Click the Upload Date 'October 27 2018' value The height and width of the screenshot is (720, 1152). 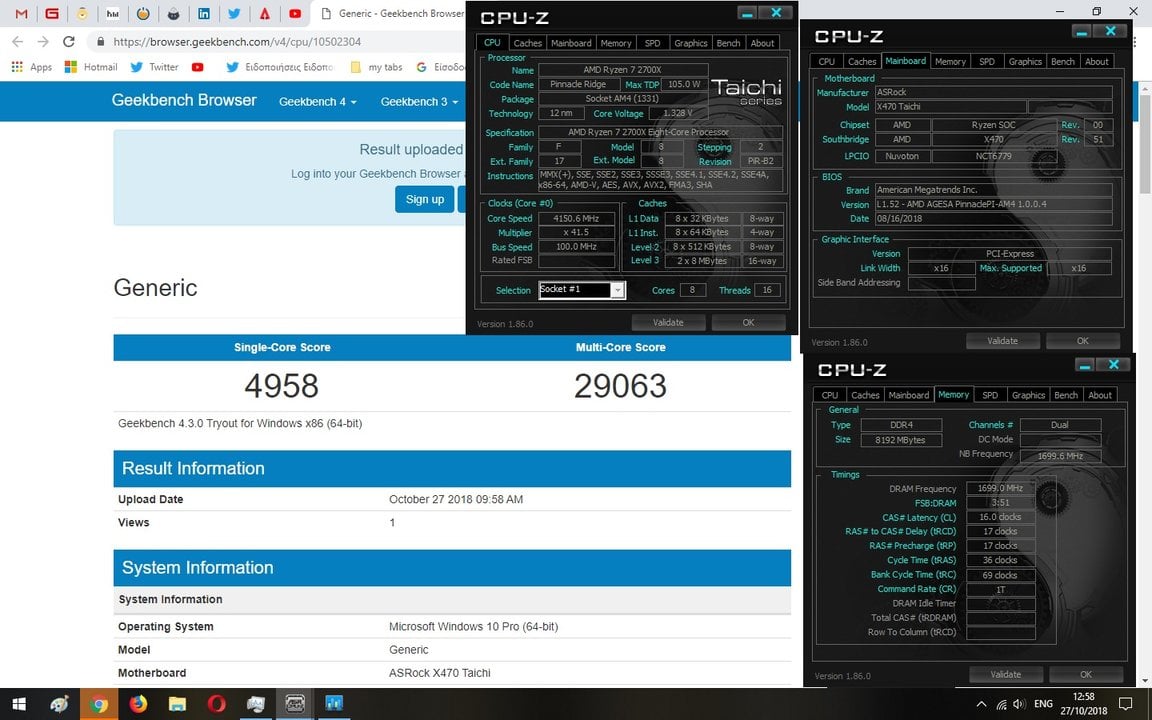click(x=456, y=500)
